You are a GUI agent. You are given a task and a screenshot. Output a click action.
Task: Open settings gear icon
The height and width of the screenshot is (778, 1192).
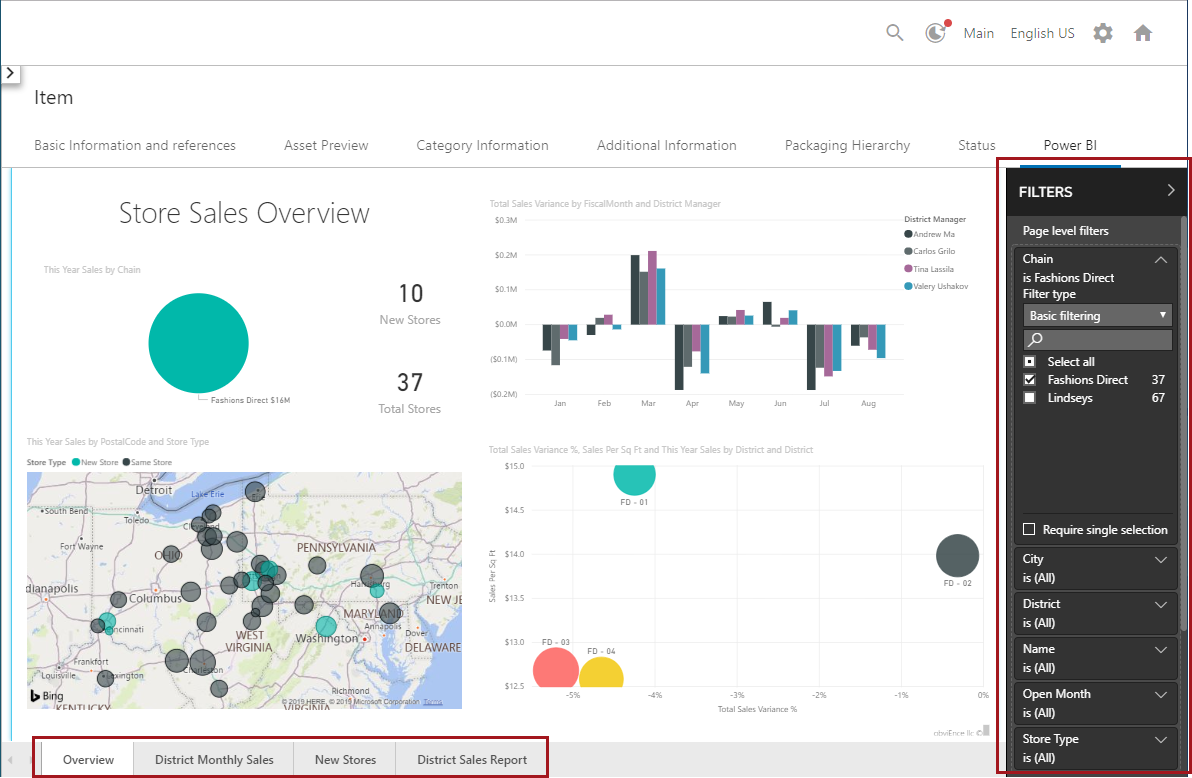click(x=1102, y=33)
